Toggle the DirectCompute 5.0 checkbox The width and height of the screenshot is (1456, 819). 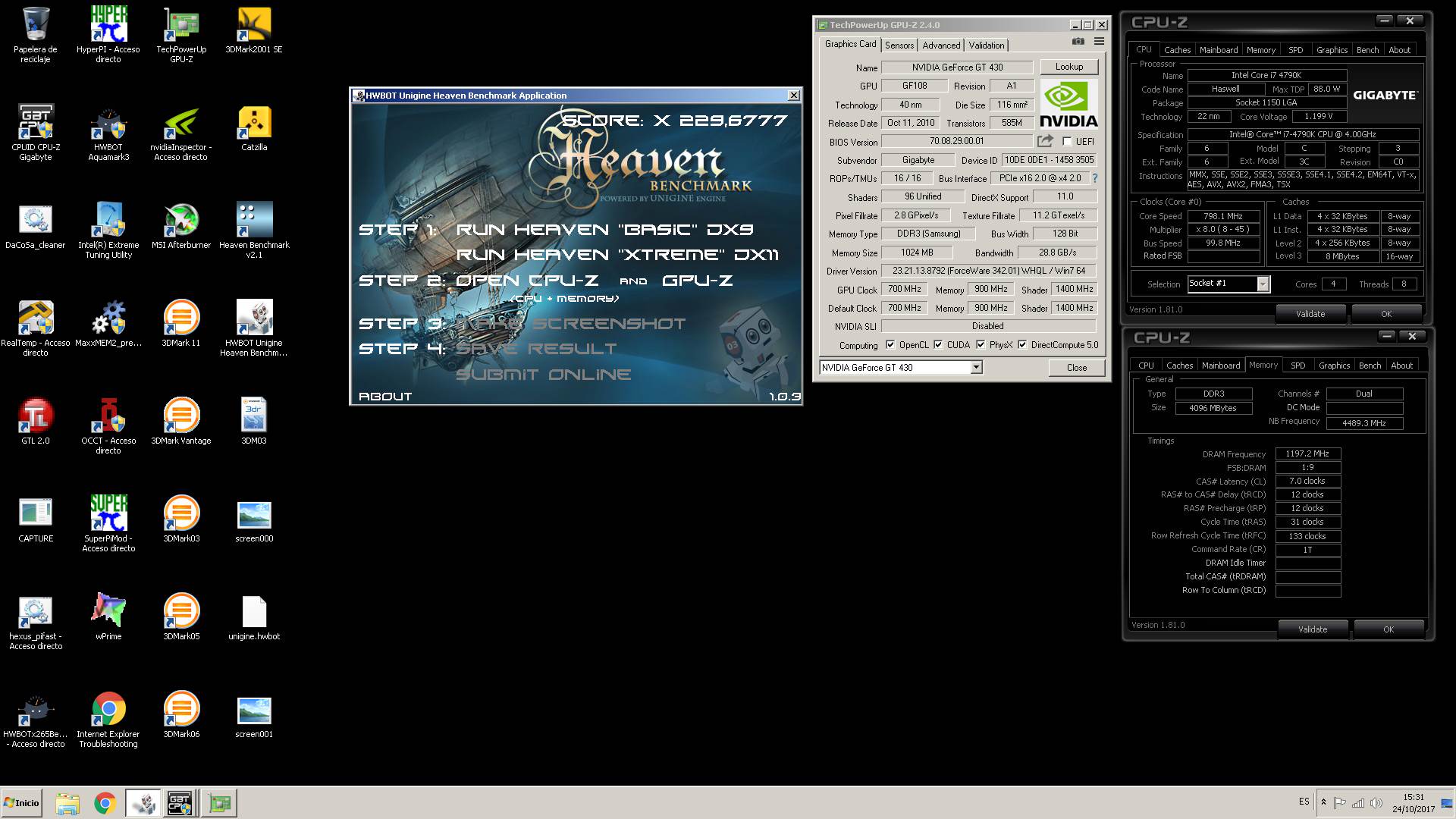1022,345
